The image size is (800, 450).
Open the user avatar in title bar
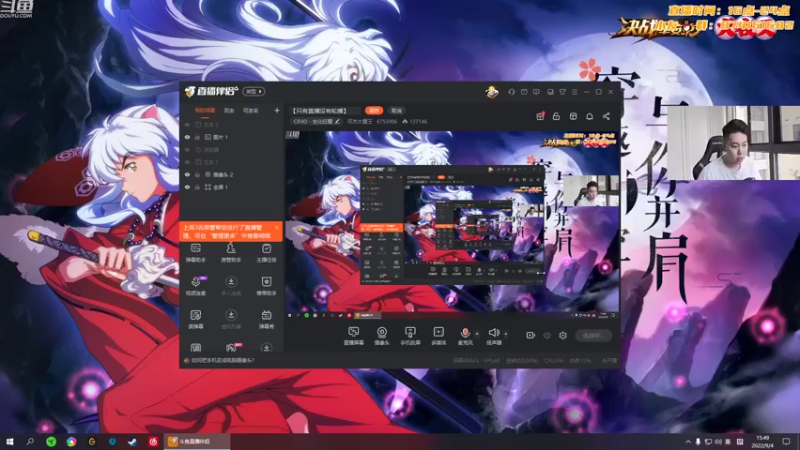tap(492, 92)
